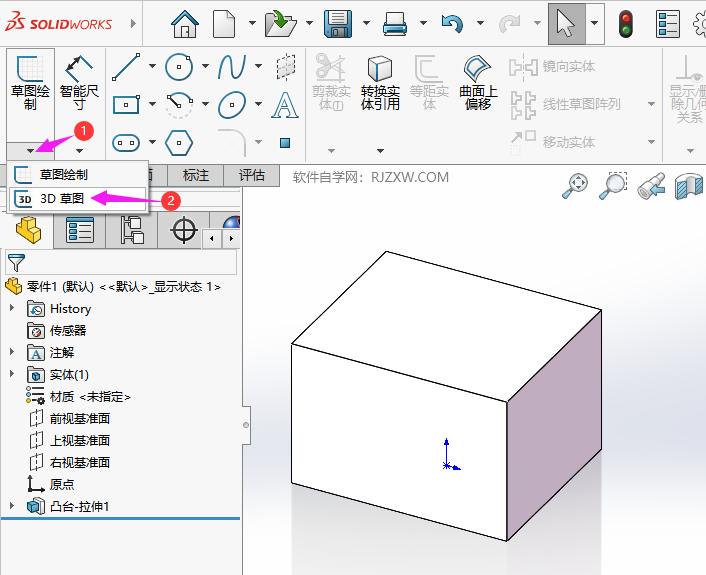Open the Undo history dropdown arrow
This screenshot has height=575, width=706.
tap(480, 23)
